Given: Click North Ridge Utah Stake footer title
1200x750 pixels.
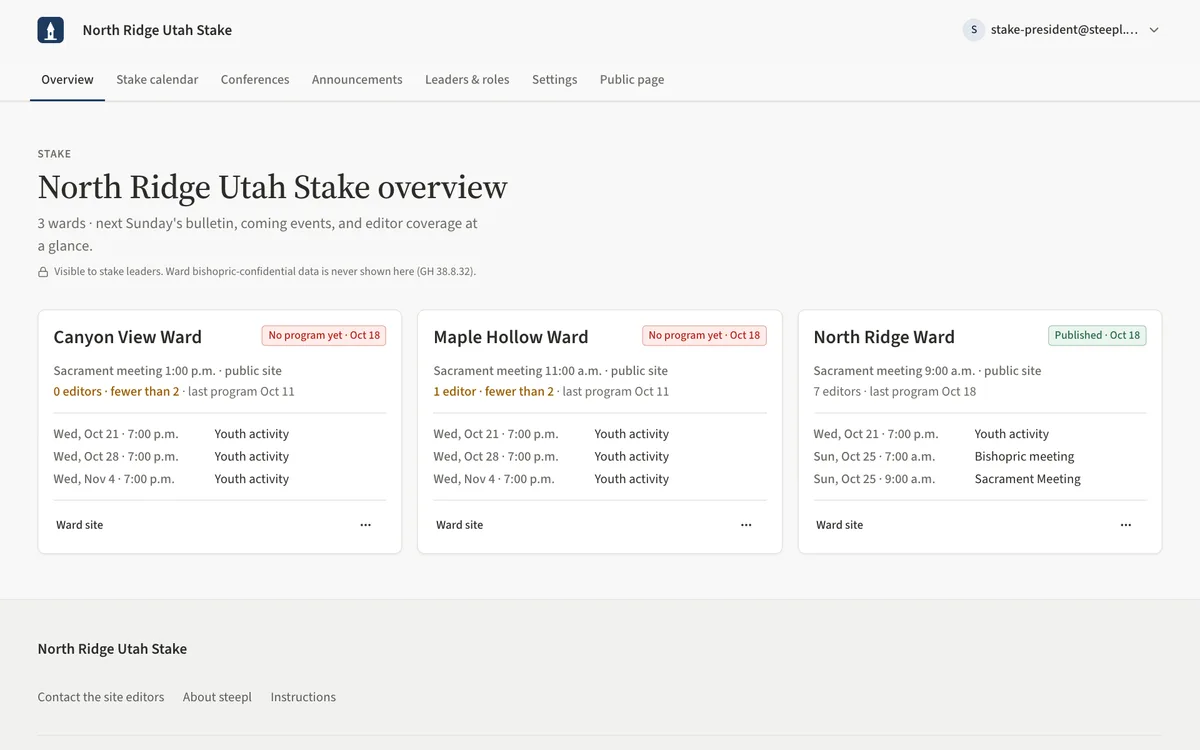Looking at the screenshot, I should [x=112, y=649].
